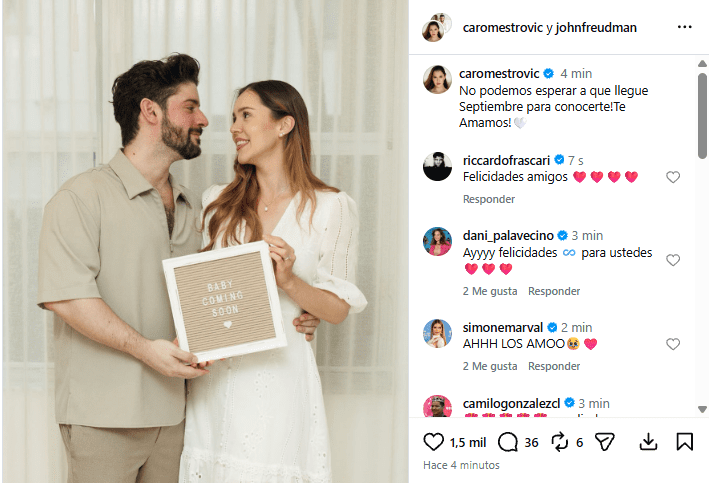Viewport: 709px width, 483px height.
Task: Open johnfreudman profile from the header
Action: 596,28
